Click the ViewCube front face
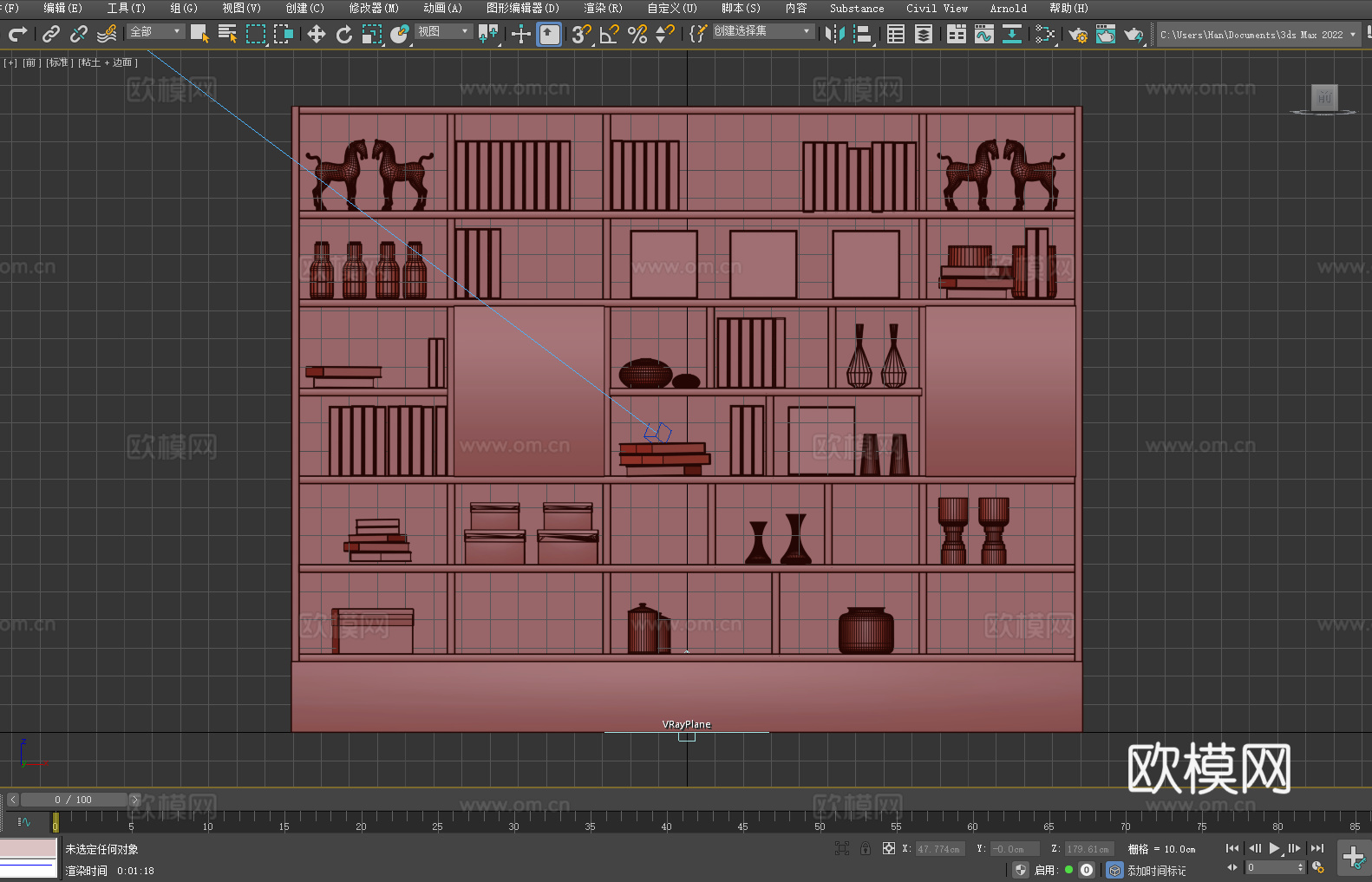Screen dimensions: 1372x882 coord(1324,97)
